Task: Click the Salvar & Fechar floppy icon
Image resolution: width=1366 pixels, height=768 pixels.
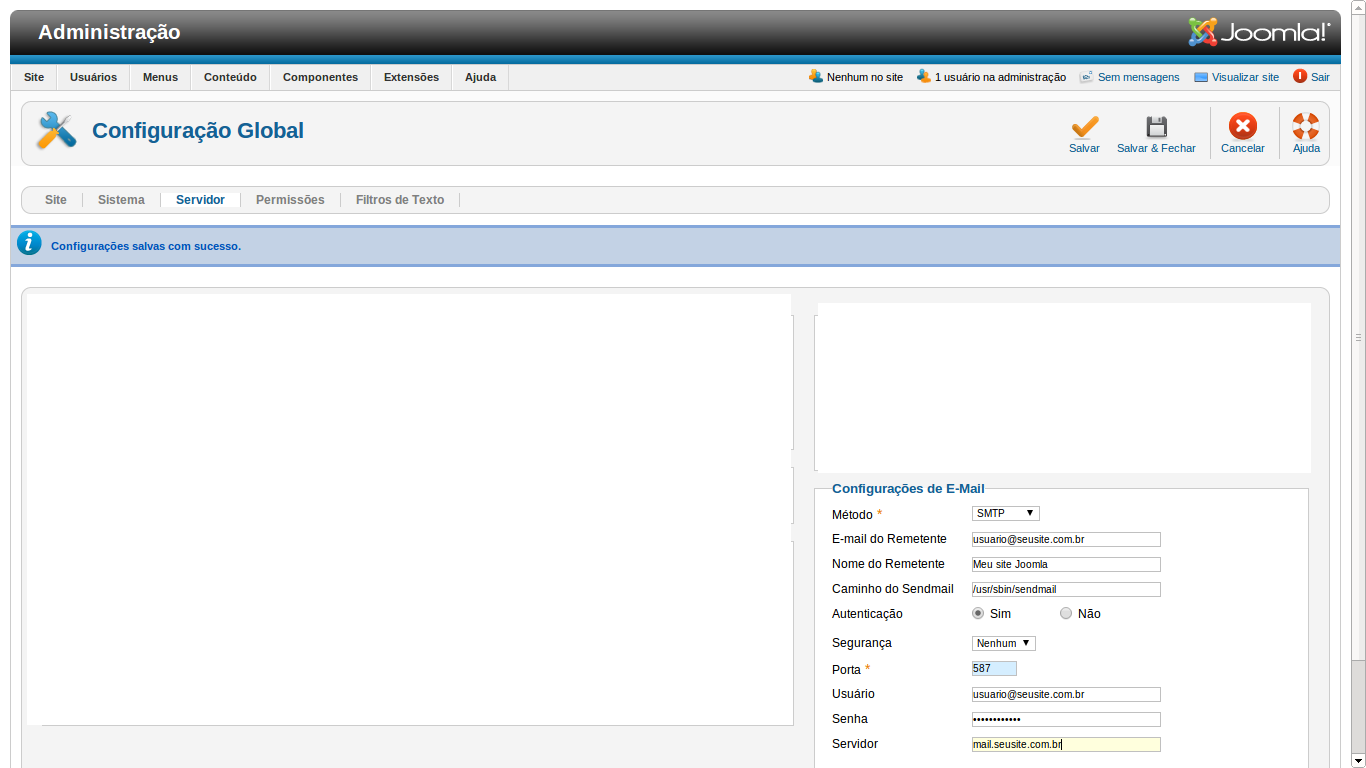Action: tap(1156, 127)
